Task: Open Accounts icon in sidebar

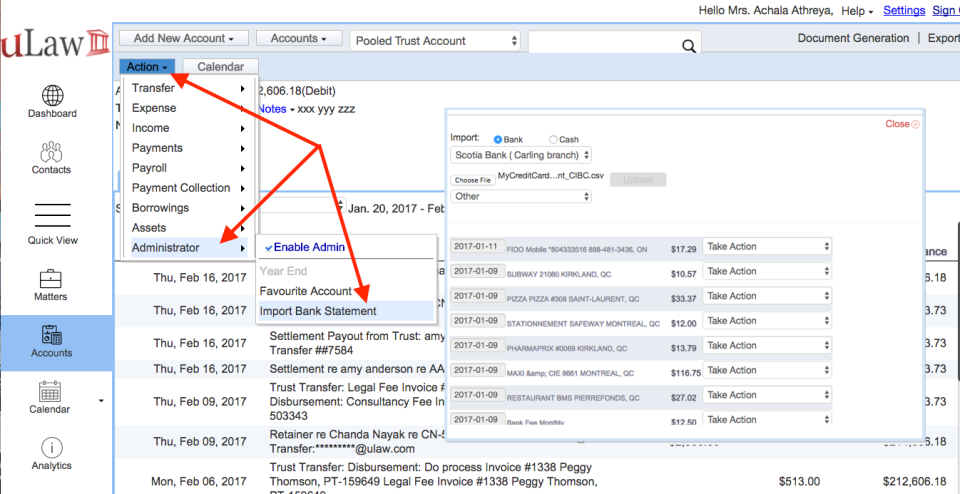Action: pos(51,335)
